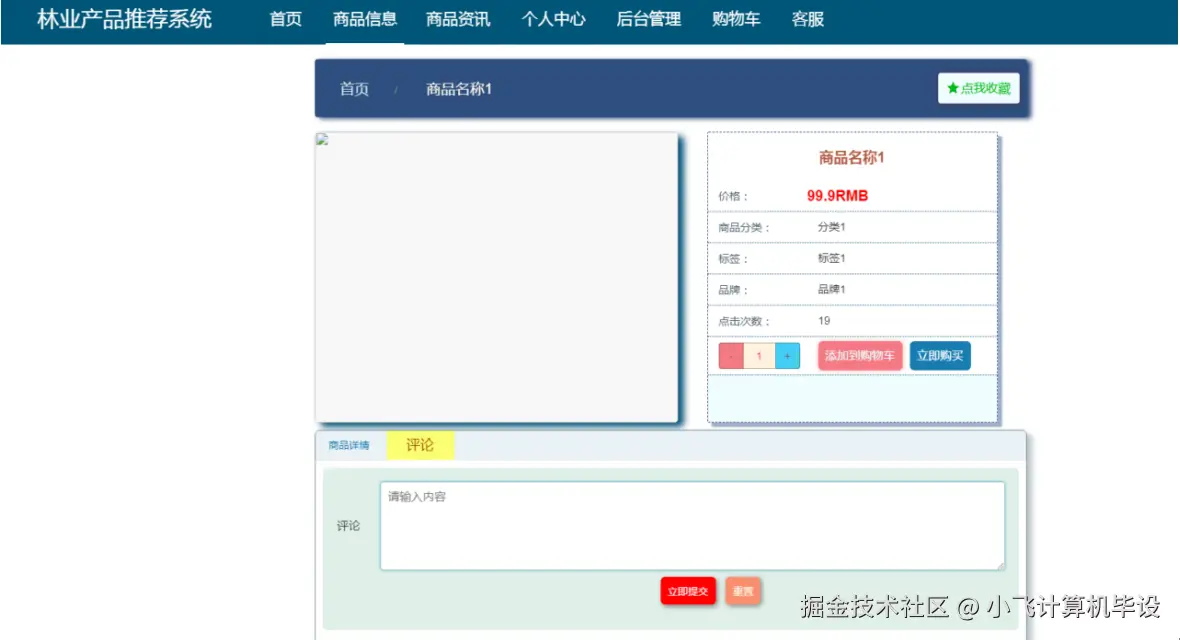Click the 立即购买 button
Viewport: 1180px width, 640px height.
click(940, 355)
